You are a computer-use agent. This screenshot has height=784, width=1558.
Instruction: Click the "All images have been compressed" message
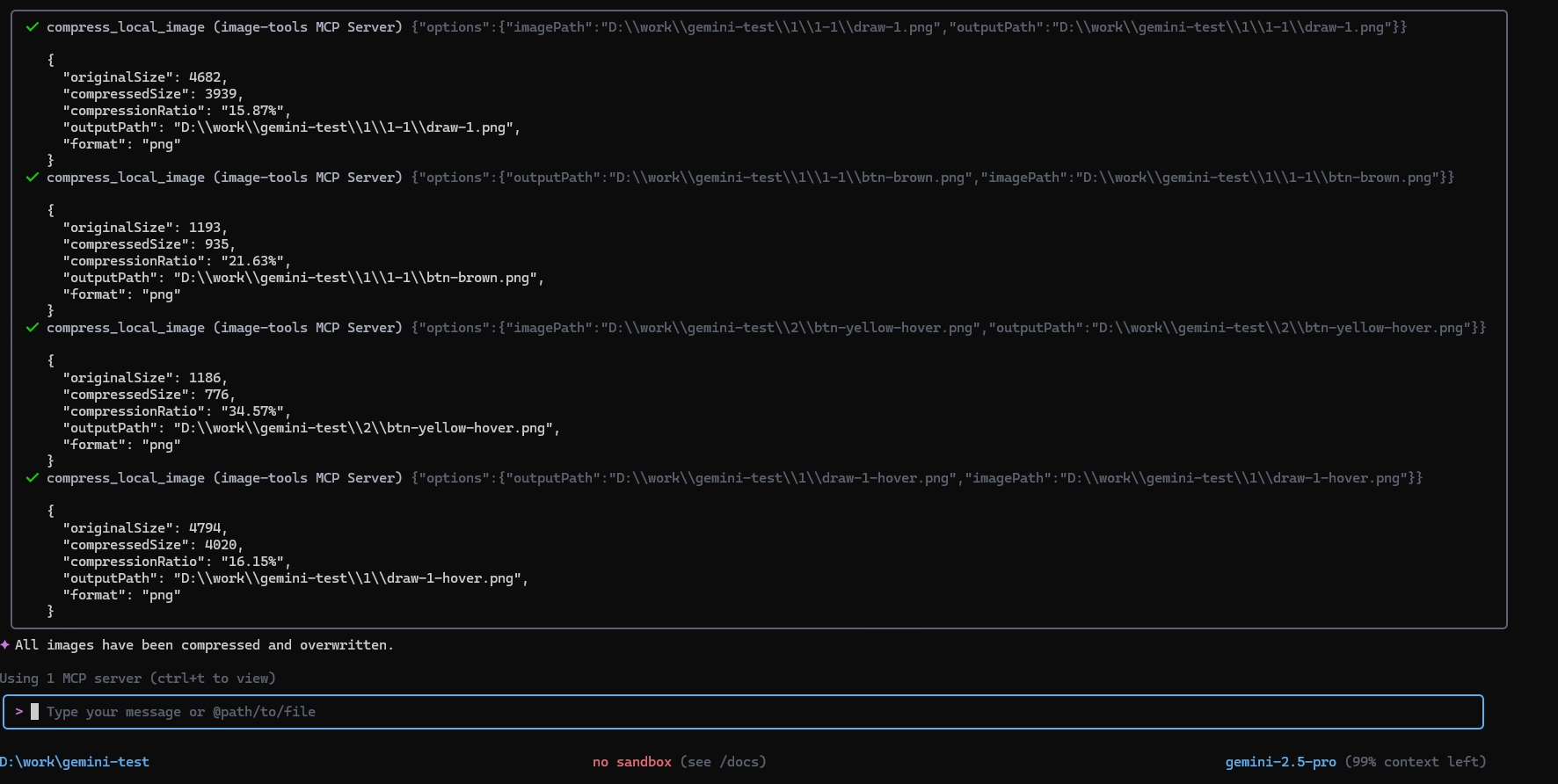204,645
